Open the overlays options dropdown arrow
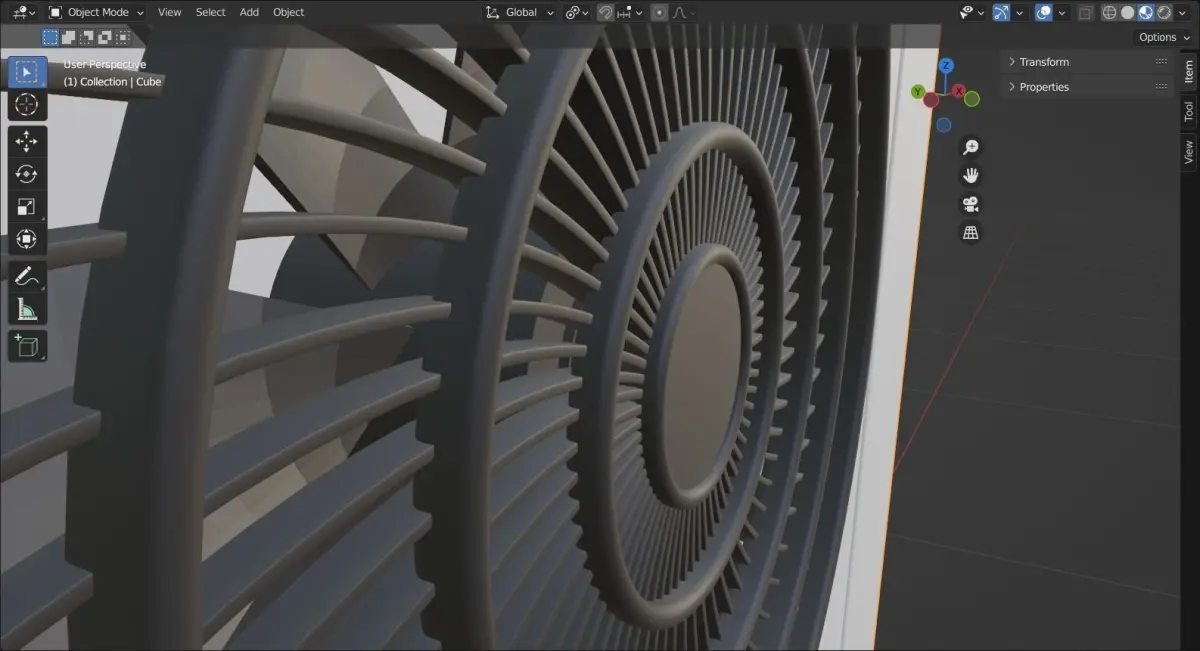The width and height of the screenshot is (1200, 651). (1061, 12)
